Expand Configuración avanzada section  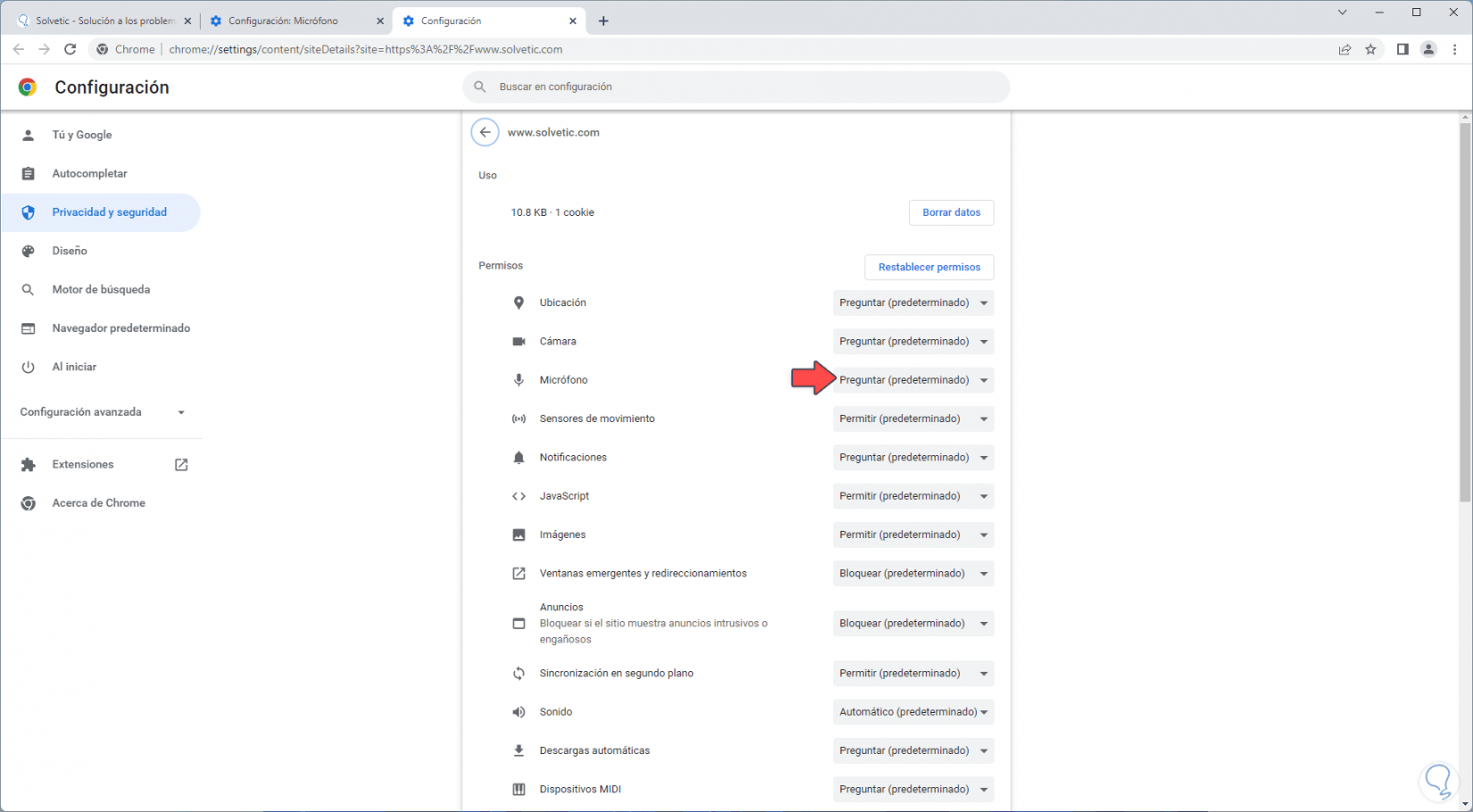(103, 412)
